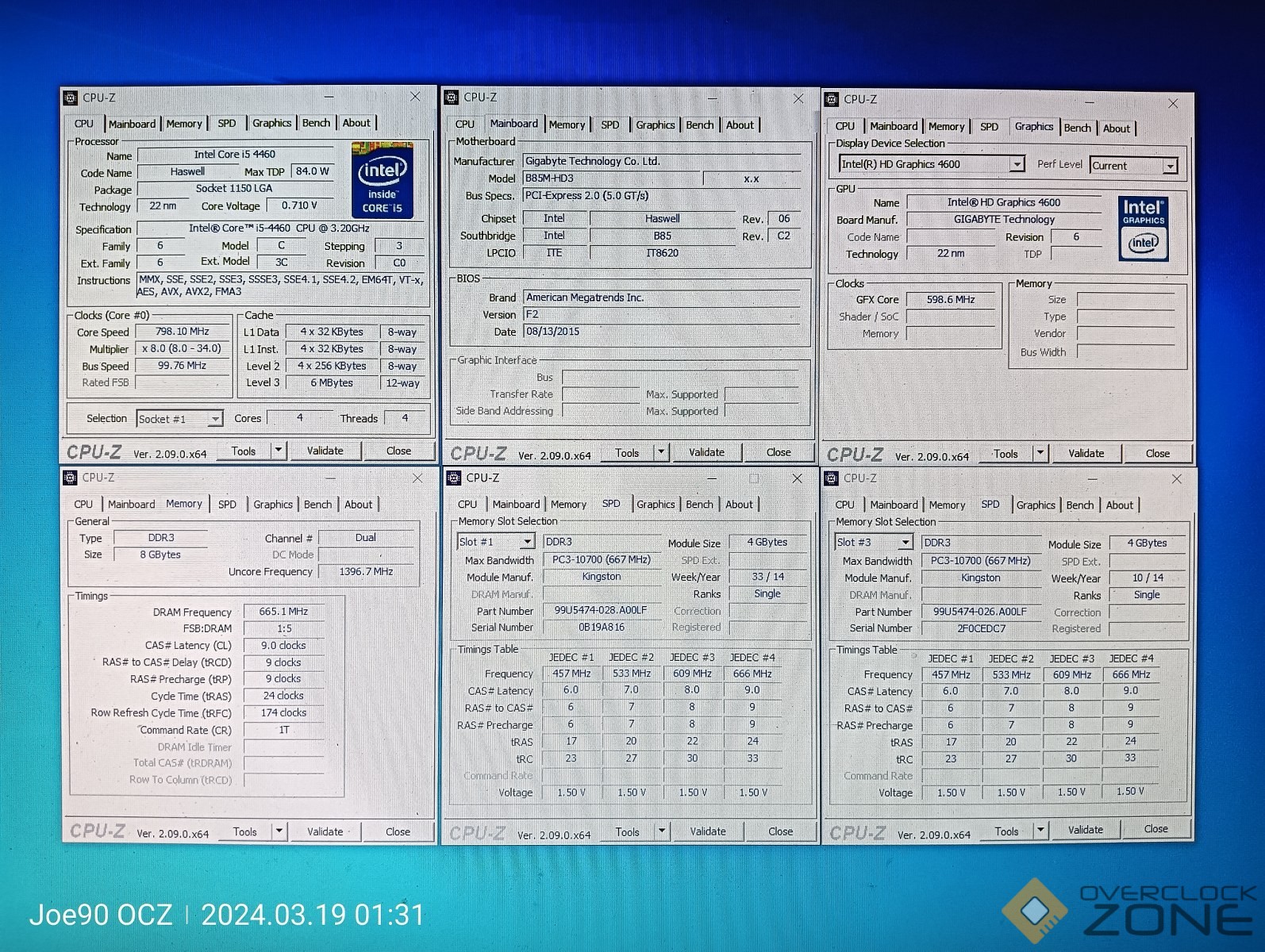1265x952 pixels.
Task: Click the Gigabyte Technology Co. Ltd. manufacturer field
Action: (x=662, y=161)
